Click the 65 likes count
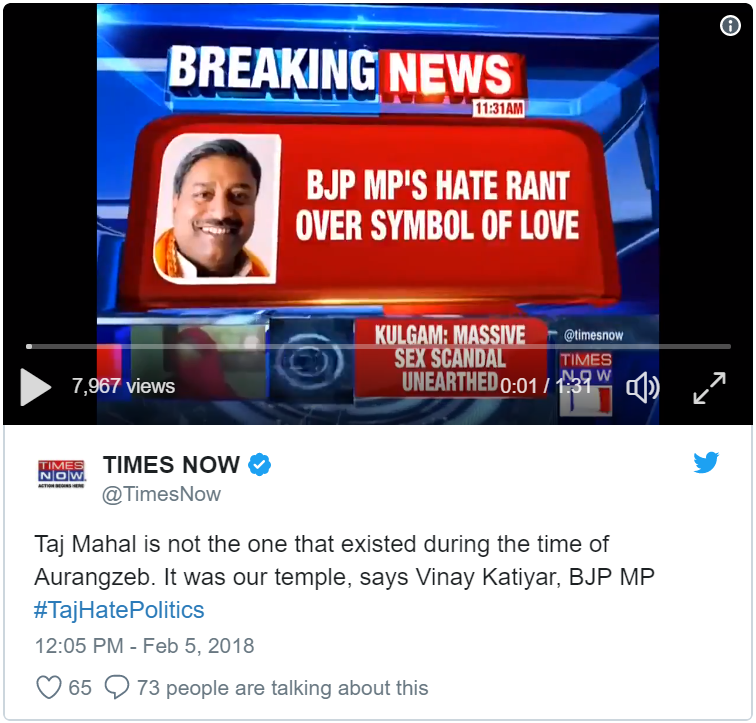Image resolution: width=756 pixels, height=723 pixels. [80, 688]
